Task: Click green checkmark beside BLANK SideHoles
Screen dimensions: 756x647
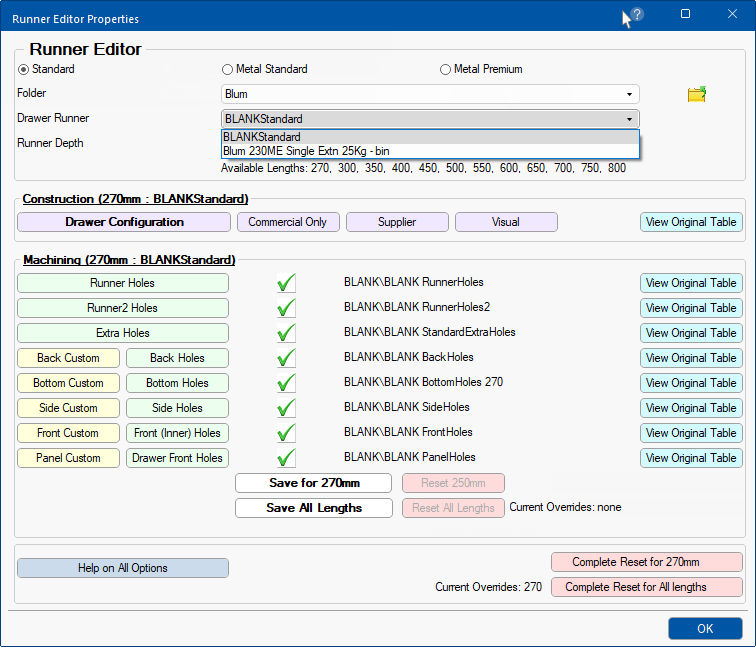Action: click(x=286, y=408)
